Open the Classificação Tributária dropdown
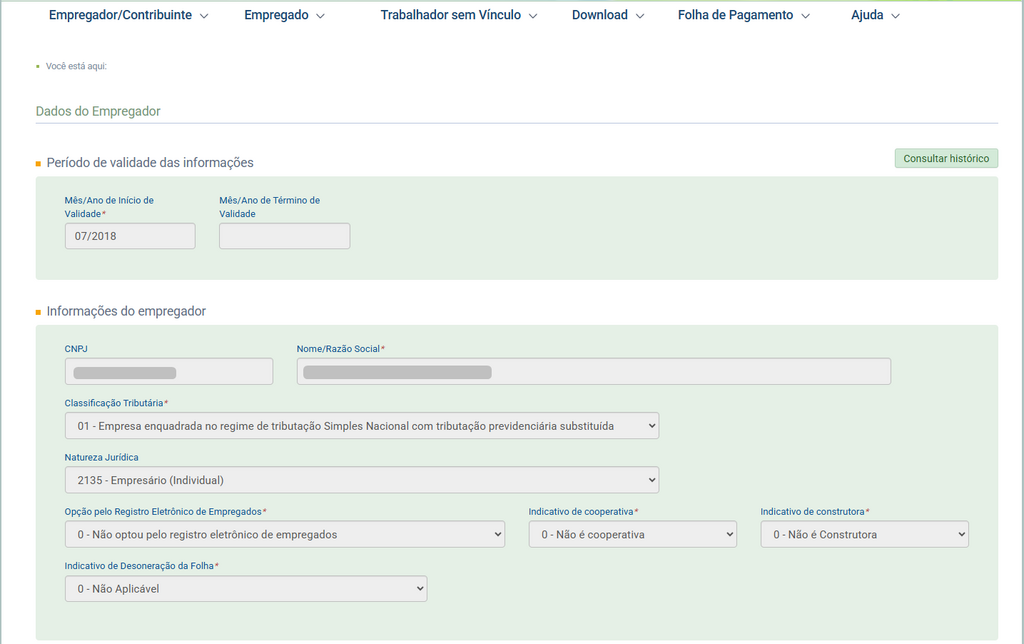1024x644 pixels. pos(361,426)
